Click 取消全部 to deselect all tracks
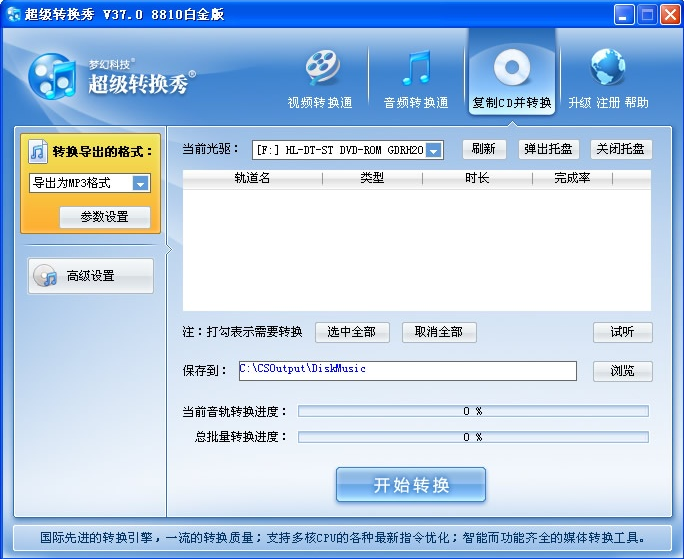 [x=439, y=333]
